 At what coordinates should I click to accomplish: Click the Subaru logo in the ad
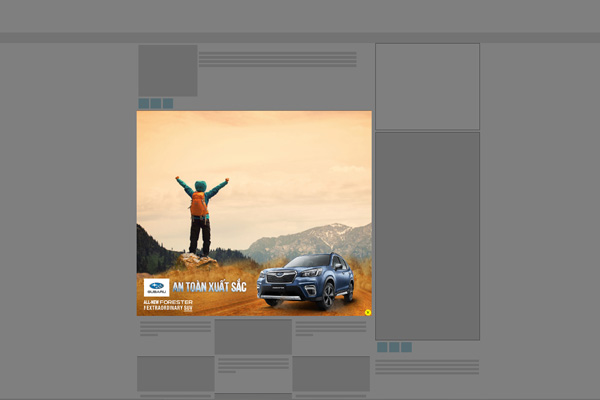pos(157,287)
